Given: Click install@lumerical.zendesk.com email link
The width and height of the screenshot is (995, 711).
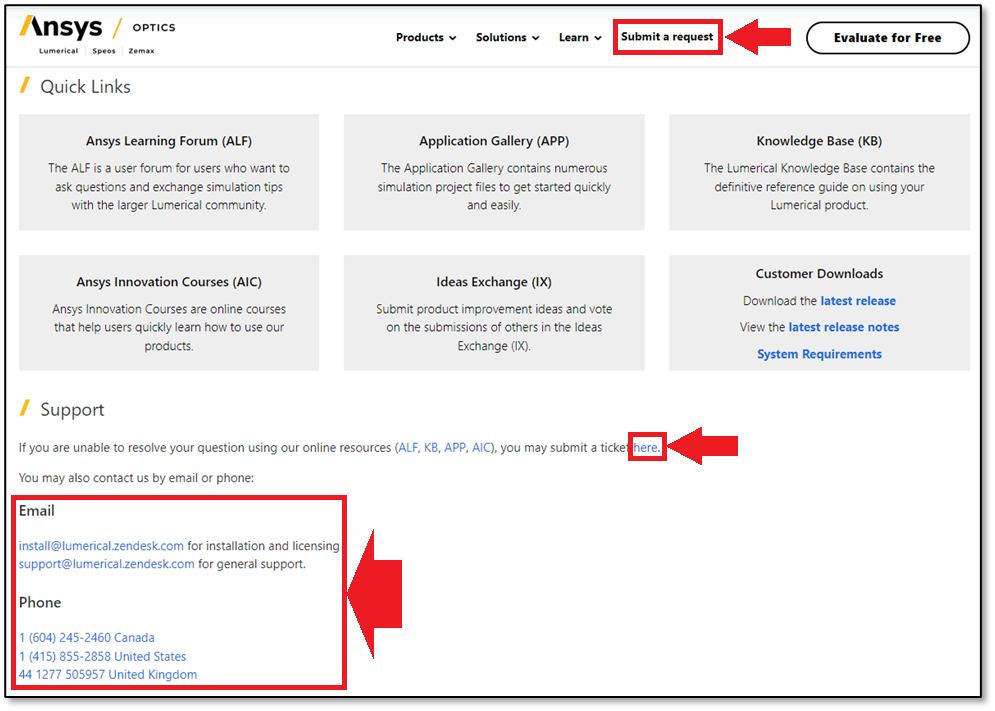Looking at the screenshot, I should click(101, 546).
